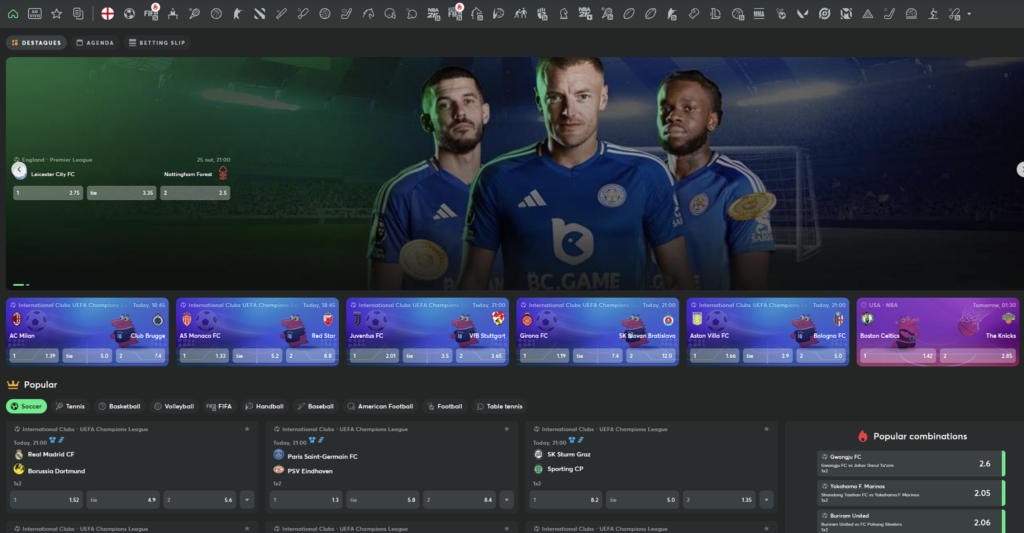Filter popular matches by Handball
This screenshot has height=533, width=1024.
coord(264,406)
